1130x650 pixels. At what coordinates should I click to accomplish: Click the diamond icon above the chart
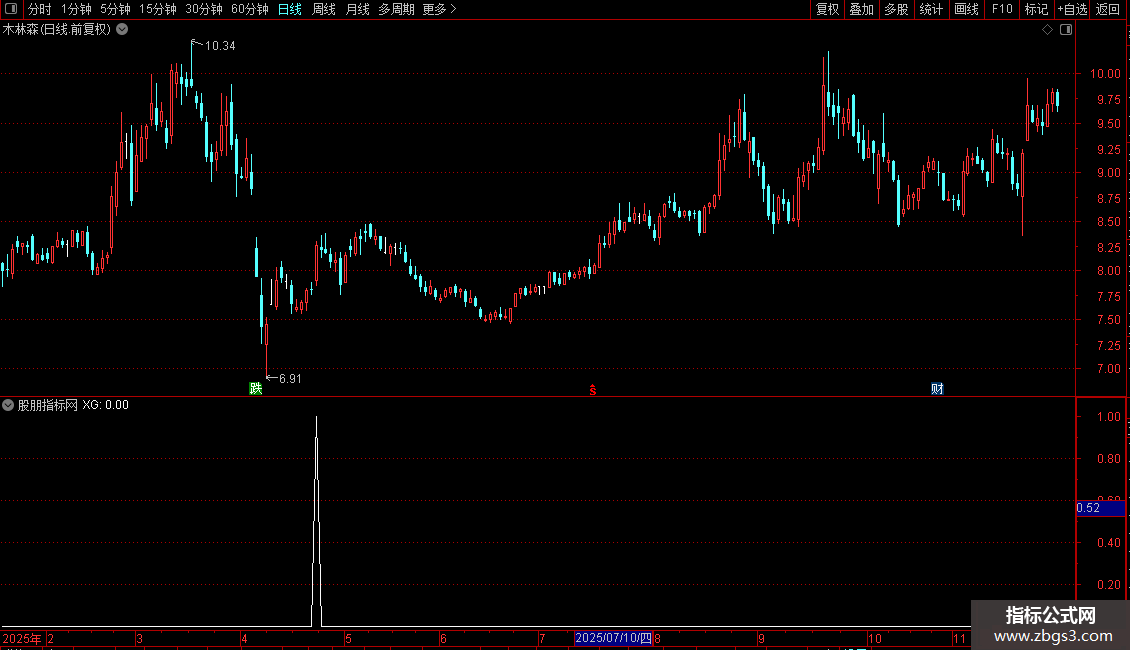point(1048,30)
